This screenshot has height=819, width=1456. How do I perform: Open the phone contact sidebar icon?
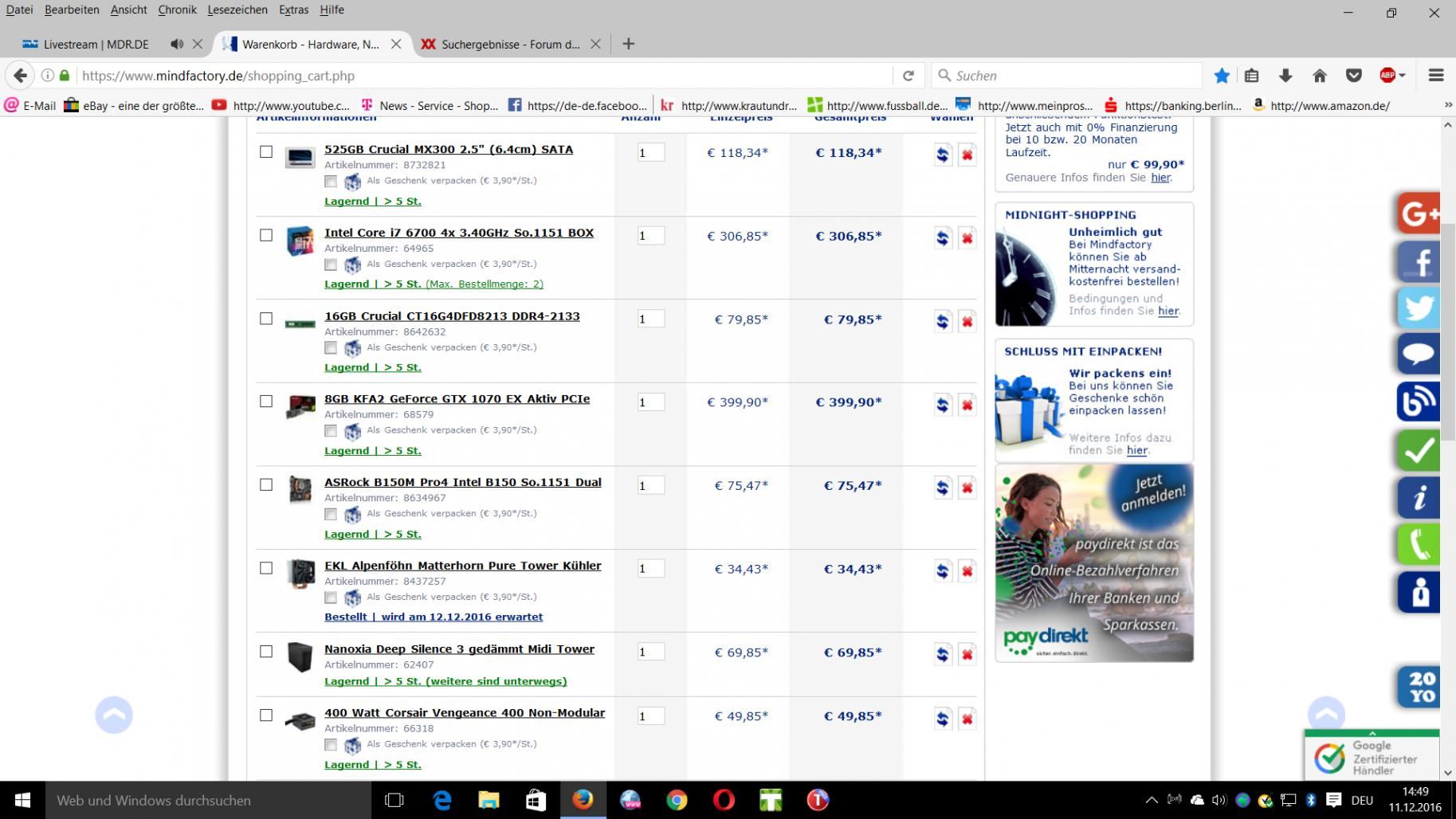click(x=1419, y=545)
